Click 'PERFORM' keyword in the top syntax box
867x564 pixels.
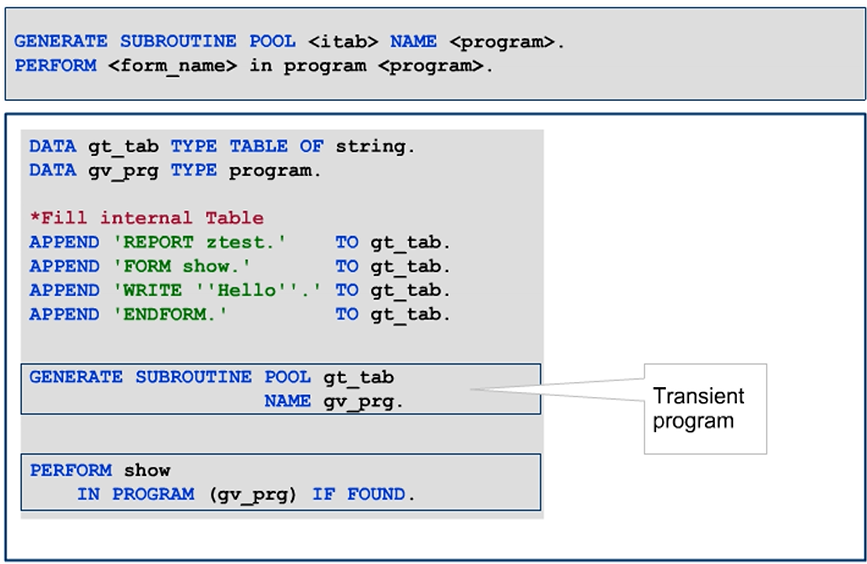coord(55,66)
